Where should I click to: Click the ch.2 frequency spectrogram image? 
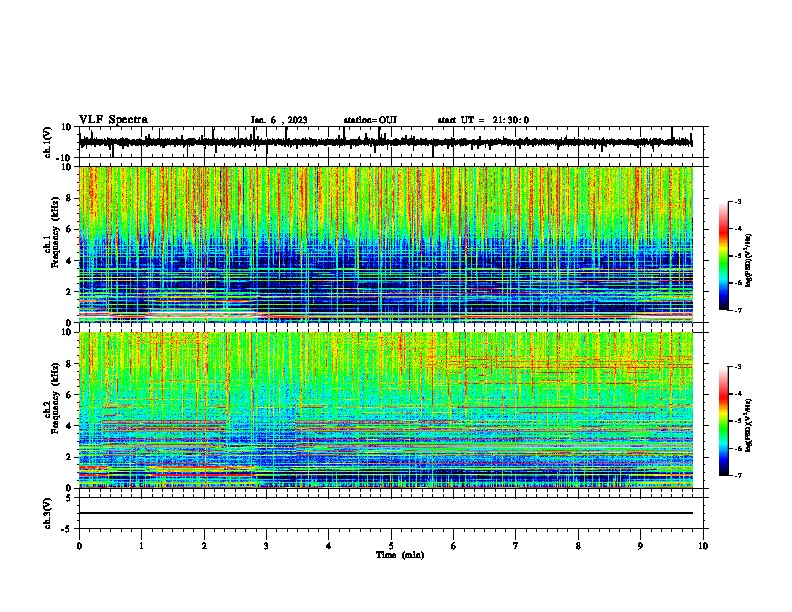pyautogui.click(x=385, y=410)
